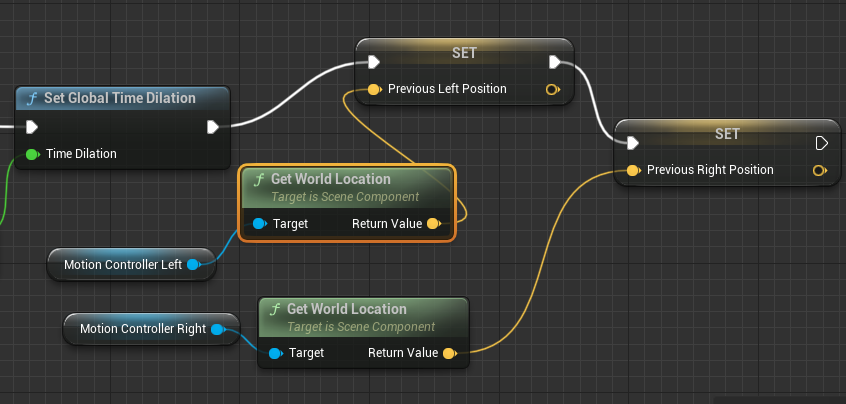Image resolution: width=846 pixels, height=404 pixels.
Task: Click input exec pin of Previous Left Position SET
Action: 374,62
